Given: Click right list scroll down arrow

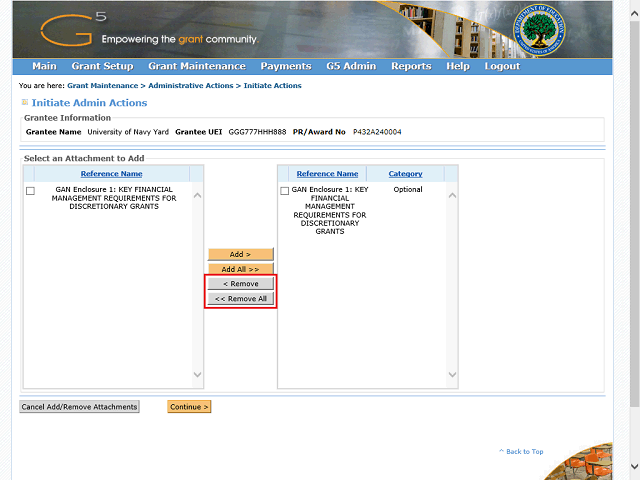Looking at the screenshot, I should [452, 375].
